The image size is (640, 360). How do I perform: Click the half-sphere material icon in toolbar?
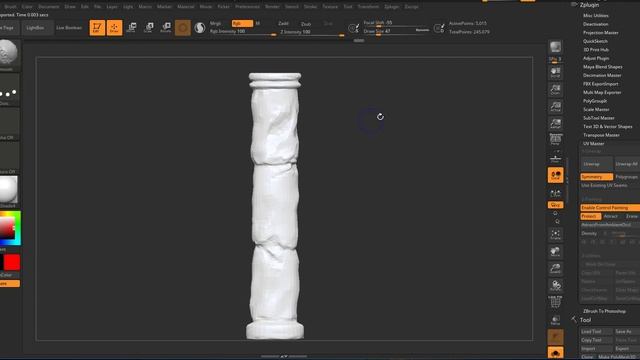(200, 28)
